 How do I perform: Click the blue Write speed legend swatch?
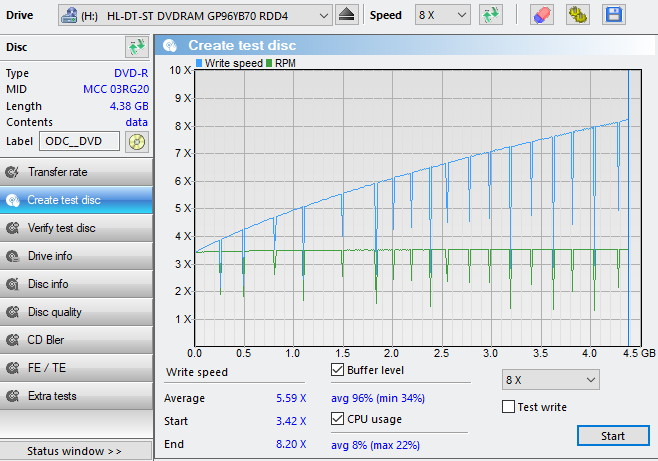199,63
